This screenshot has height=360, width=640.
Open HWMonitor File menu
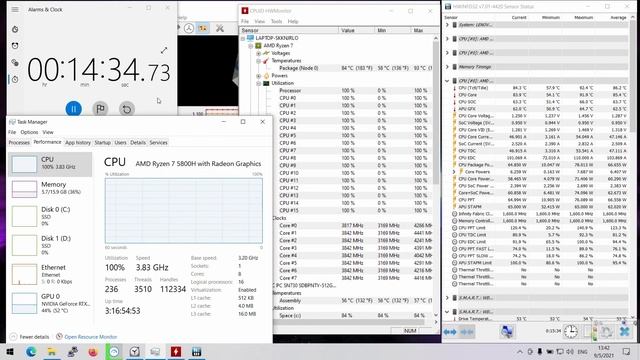[245, 21]
